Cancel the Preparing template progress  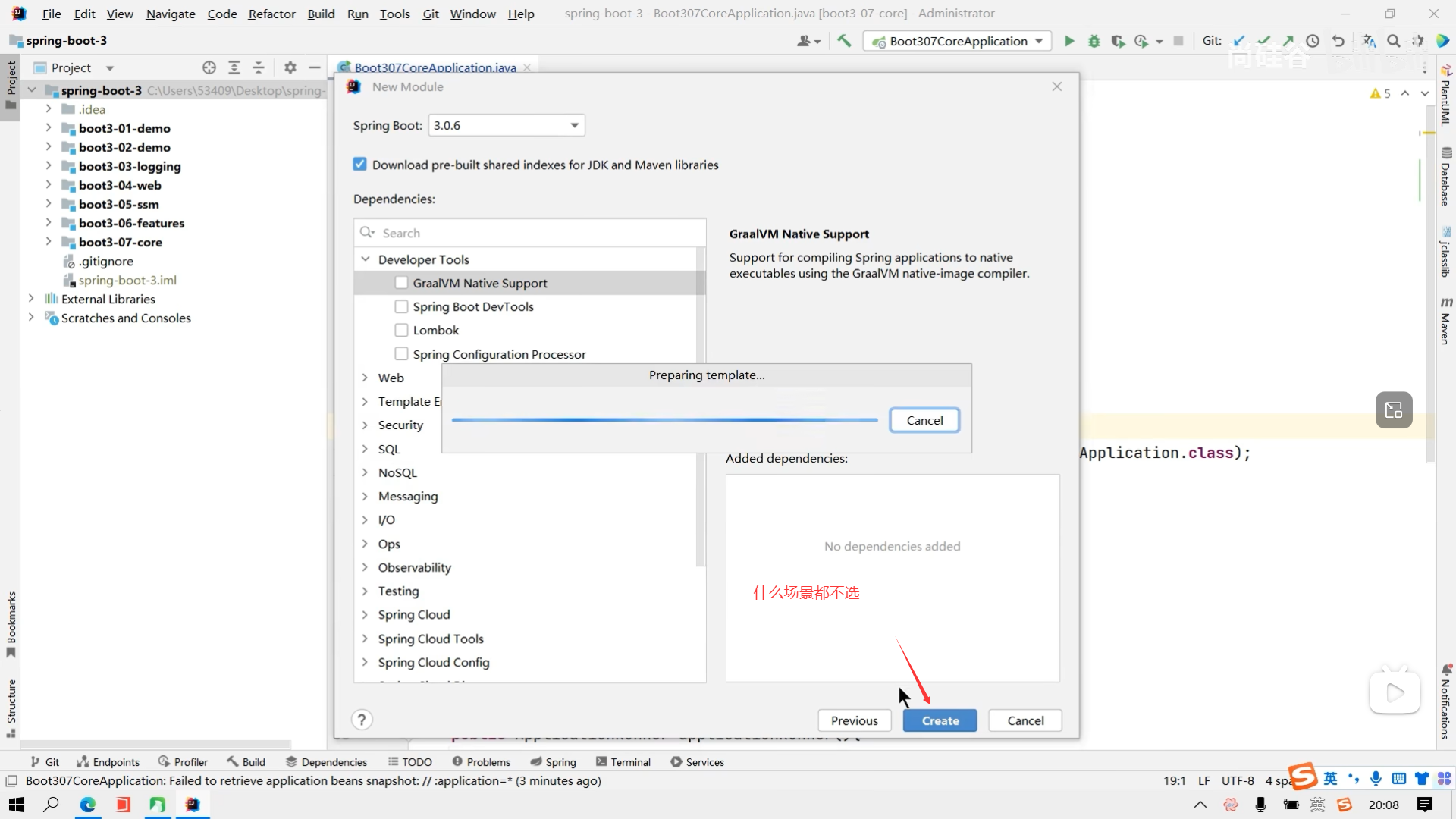tap(924, 420)
